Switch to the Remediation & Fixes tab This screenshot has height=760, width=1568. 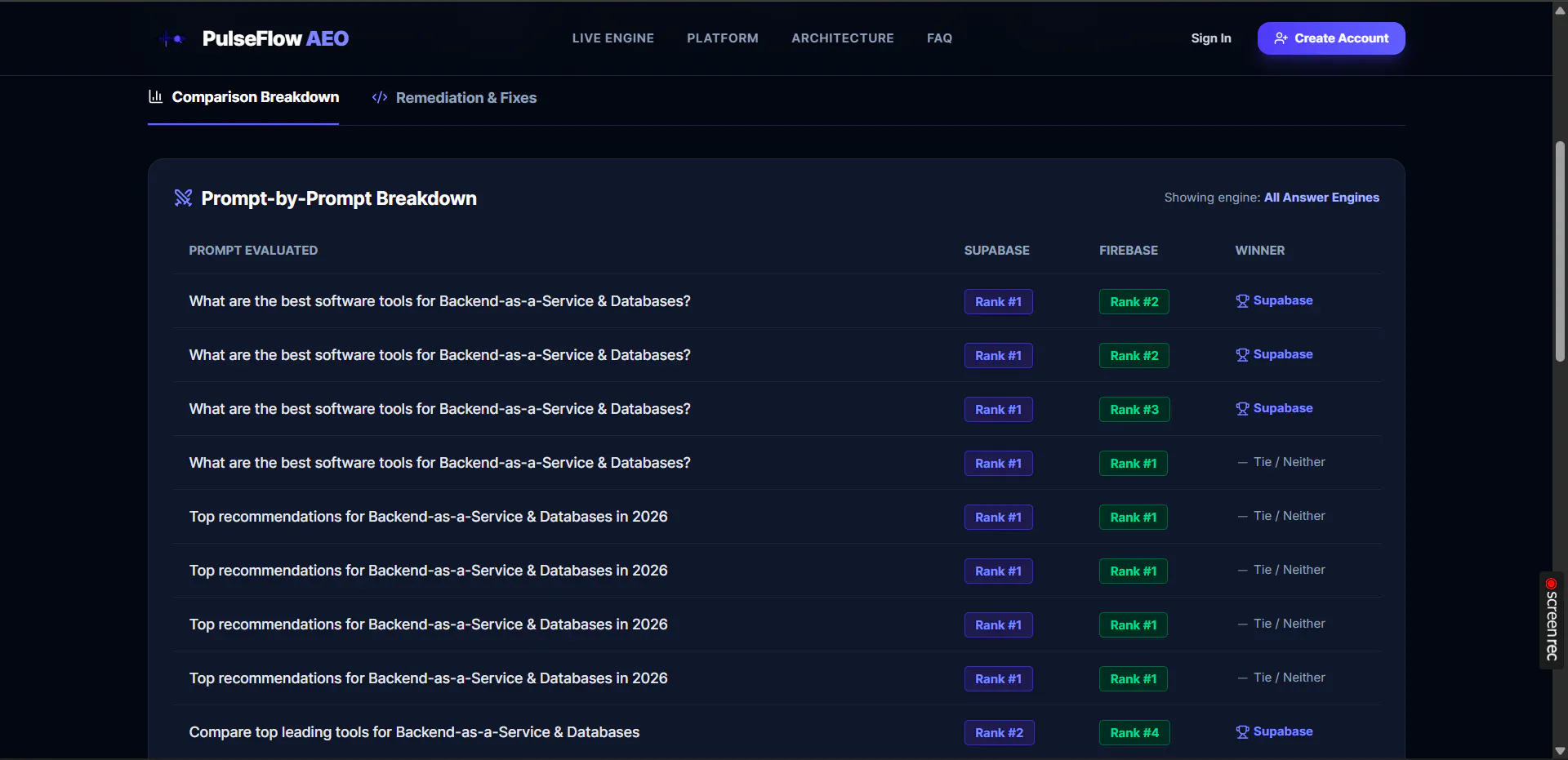[x=454, y=98]
